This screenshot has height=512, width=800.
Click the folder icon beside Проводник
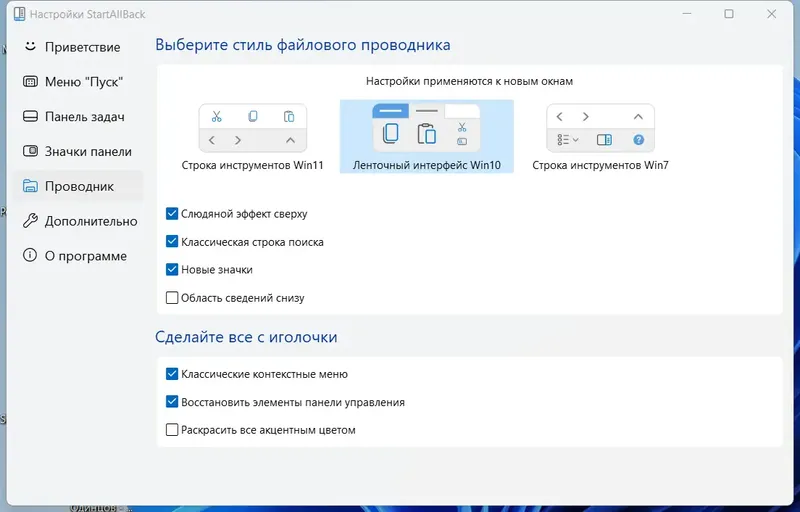[x=30, y=186]
